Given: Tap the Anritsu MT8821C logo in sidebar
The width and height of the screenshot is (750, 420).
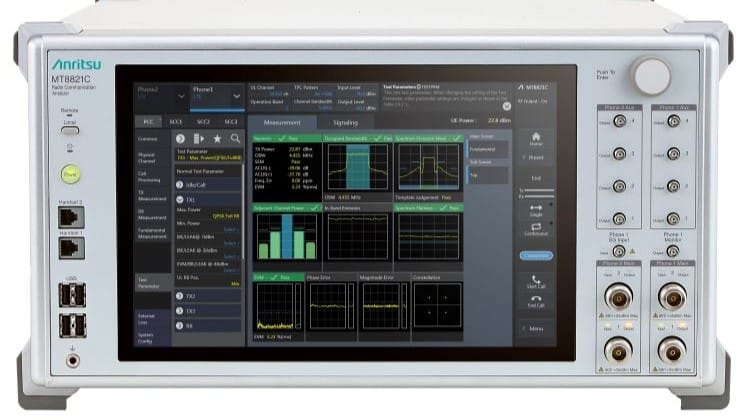Looking at the screenshot, I should (x=533, y=88).
